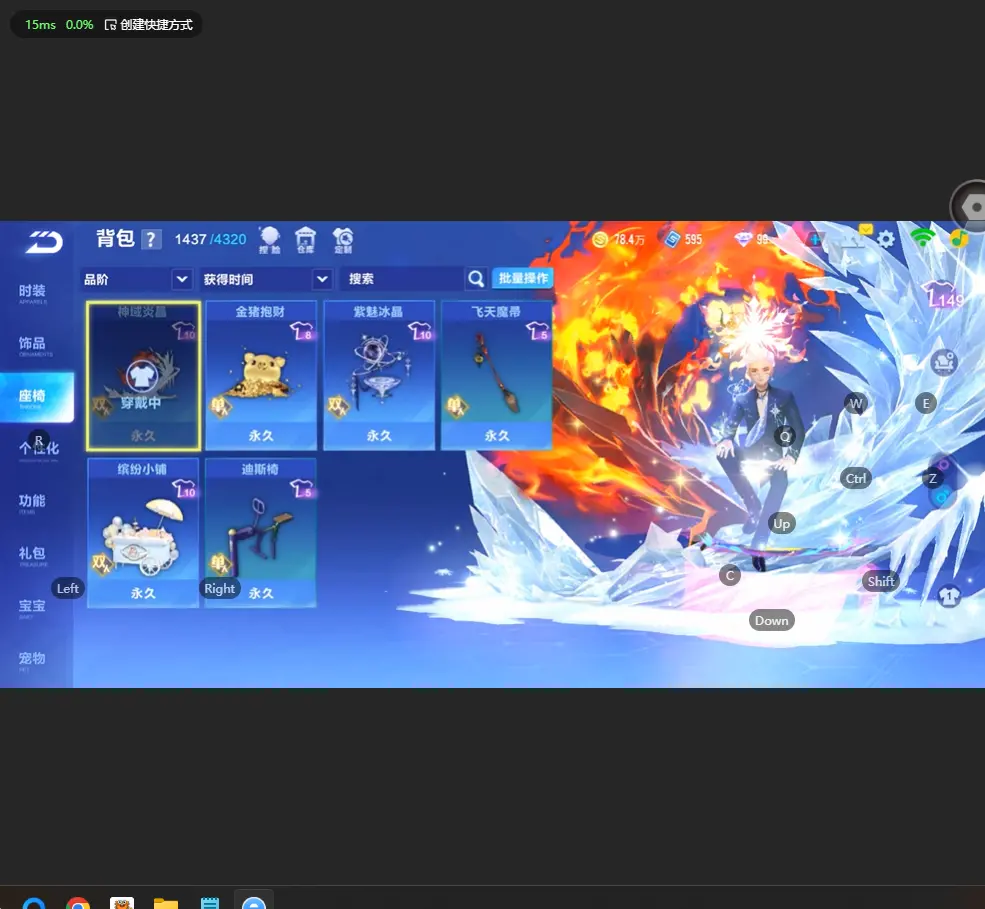The image size is (985, 909).
Task: Select the 迪斯椅 chair seat card
Action: (261, 533)
